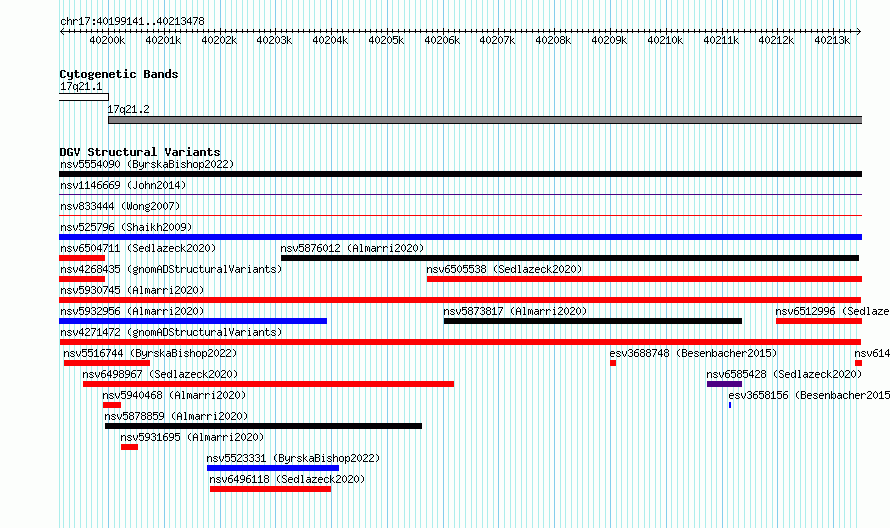Click esv3688748 (Besenbacher2015) label
This screenshot has height=528, width=890.
click(693, 353)
